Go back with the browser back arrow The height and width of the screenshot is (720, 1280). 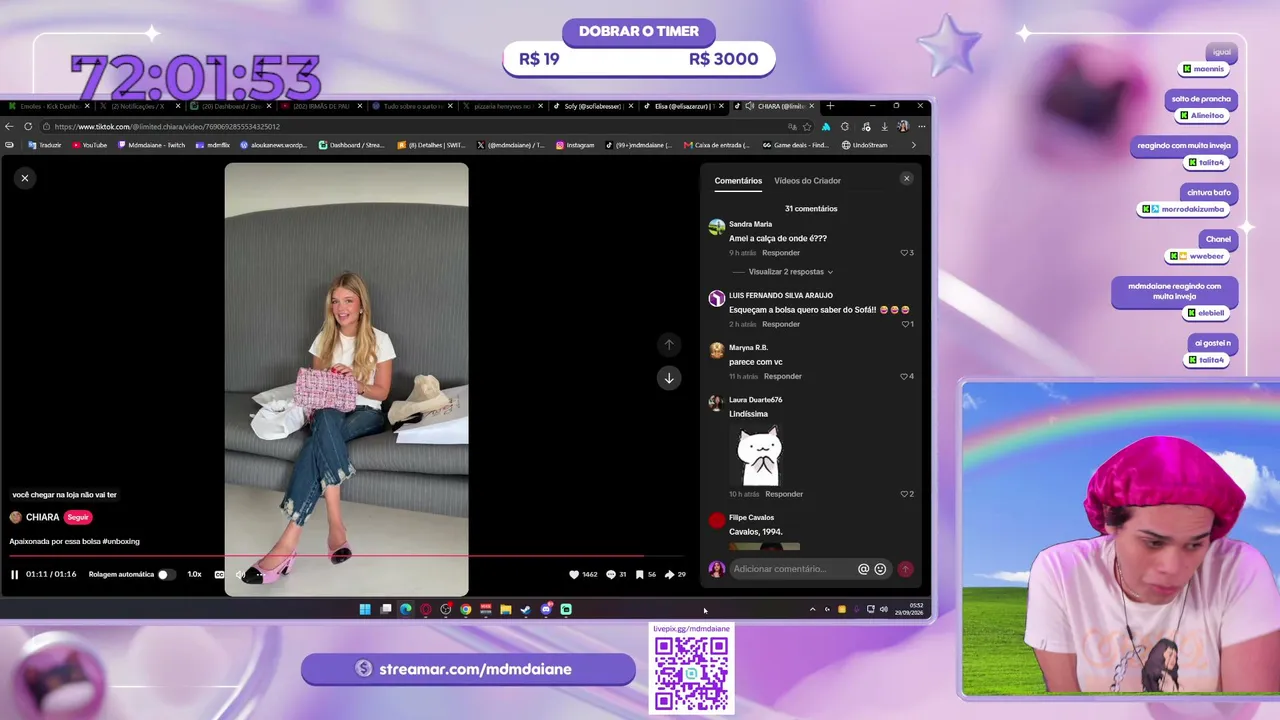(10, 127)
